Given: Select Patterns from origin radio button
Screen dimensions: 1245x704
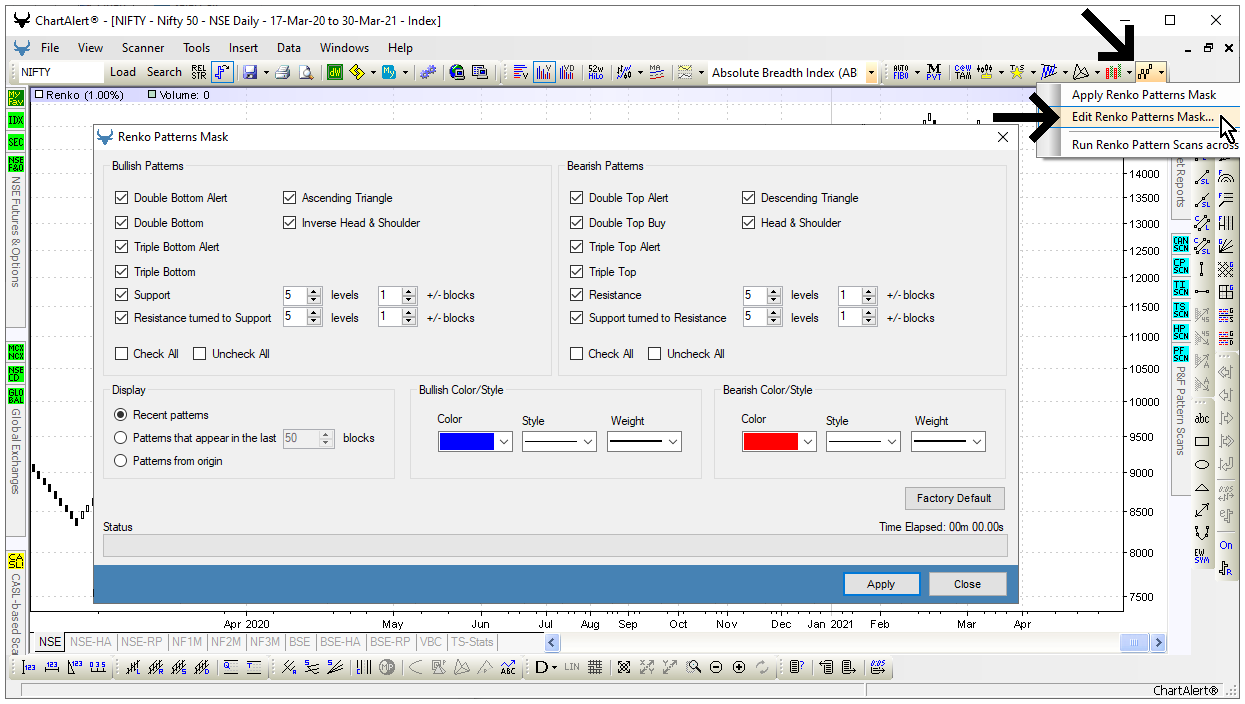Looking at the screenshot, I should pos(121,461).
